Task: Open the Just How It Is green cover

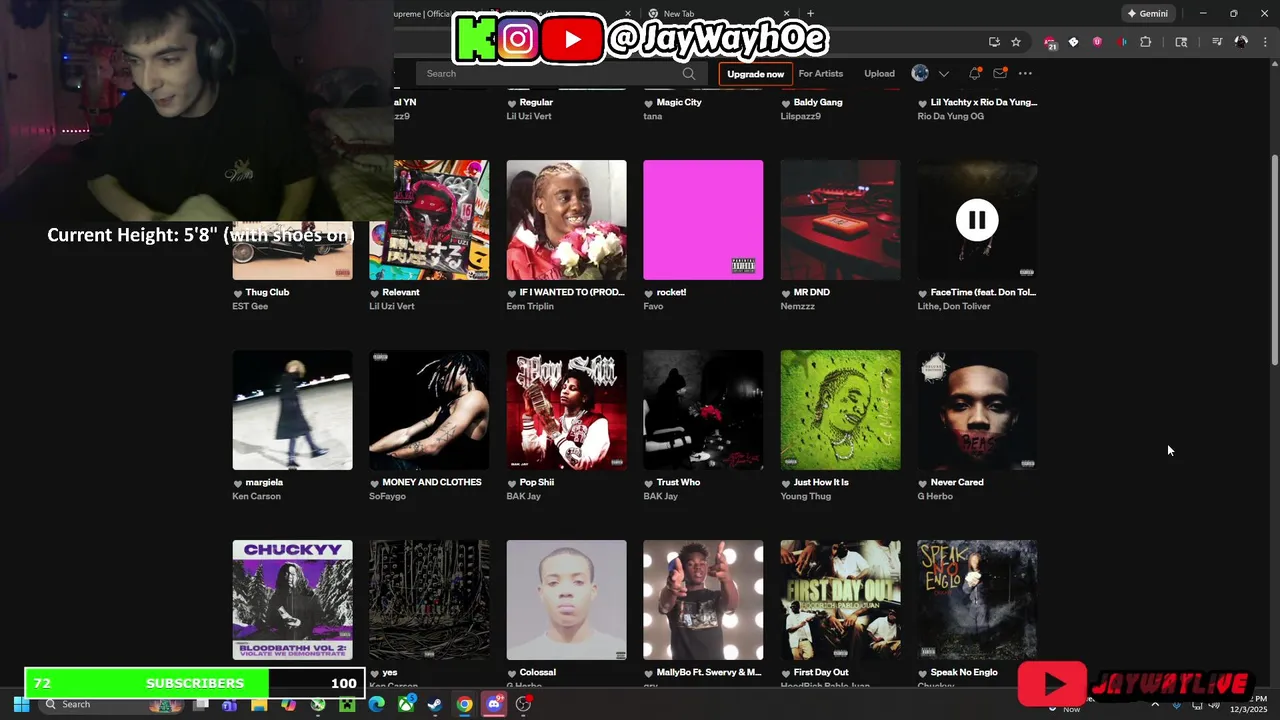Action: (x=840, y=410)
